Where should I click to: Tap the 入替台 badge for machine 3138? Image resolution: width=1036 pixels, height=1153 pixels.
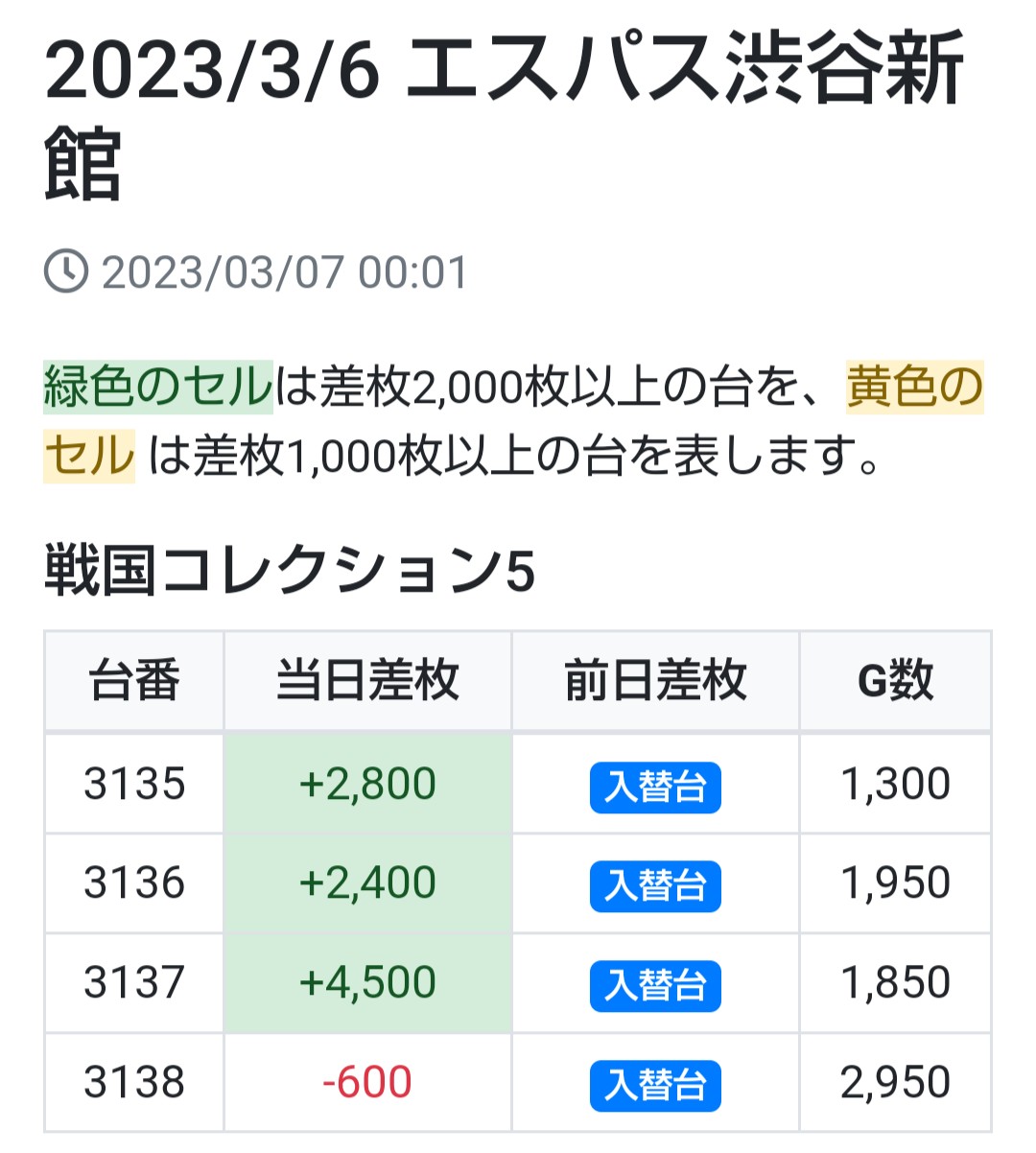coord(655,1085)
